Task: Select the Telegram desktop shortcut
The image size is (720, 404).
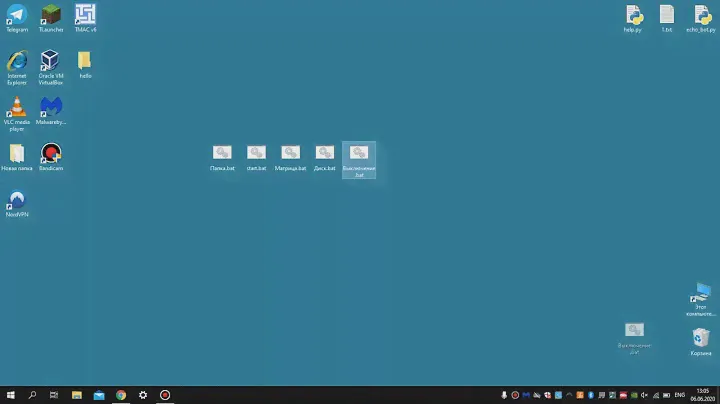Action: click(17, 15)
